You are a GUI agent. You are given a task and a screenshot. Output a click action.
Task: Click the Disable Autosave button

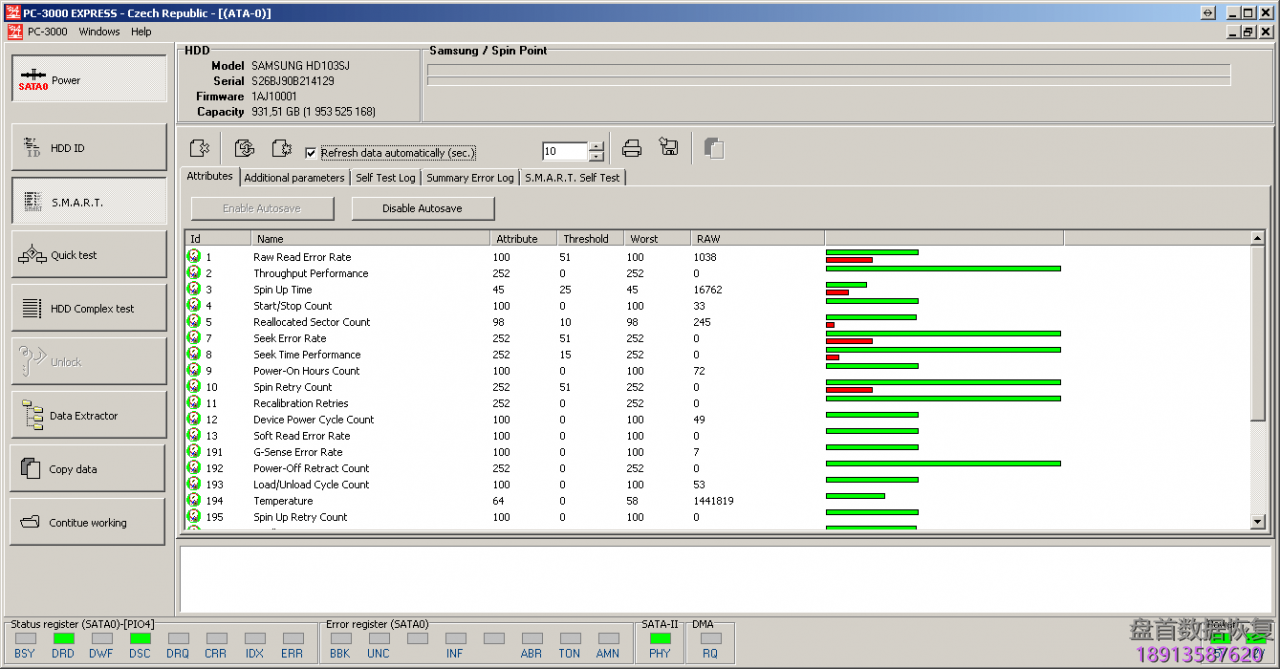click(x=422, y=209)
